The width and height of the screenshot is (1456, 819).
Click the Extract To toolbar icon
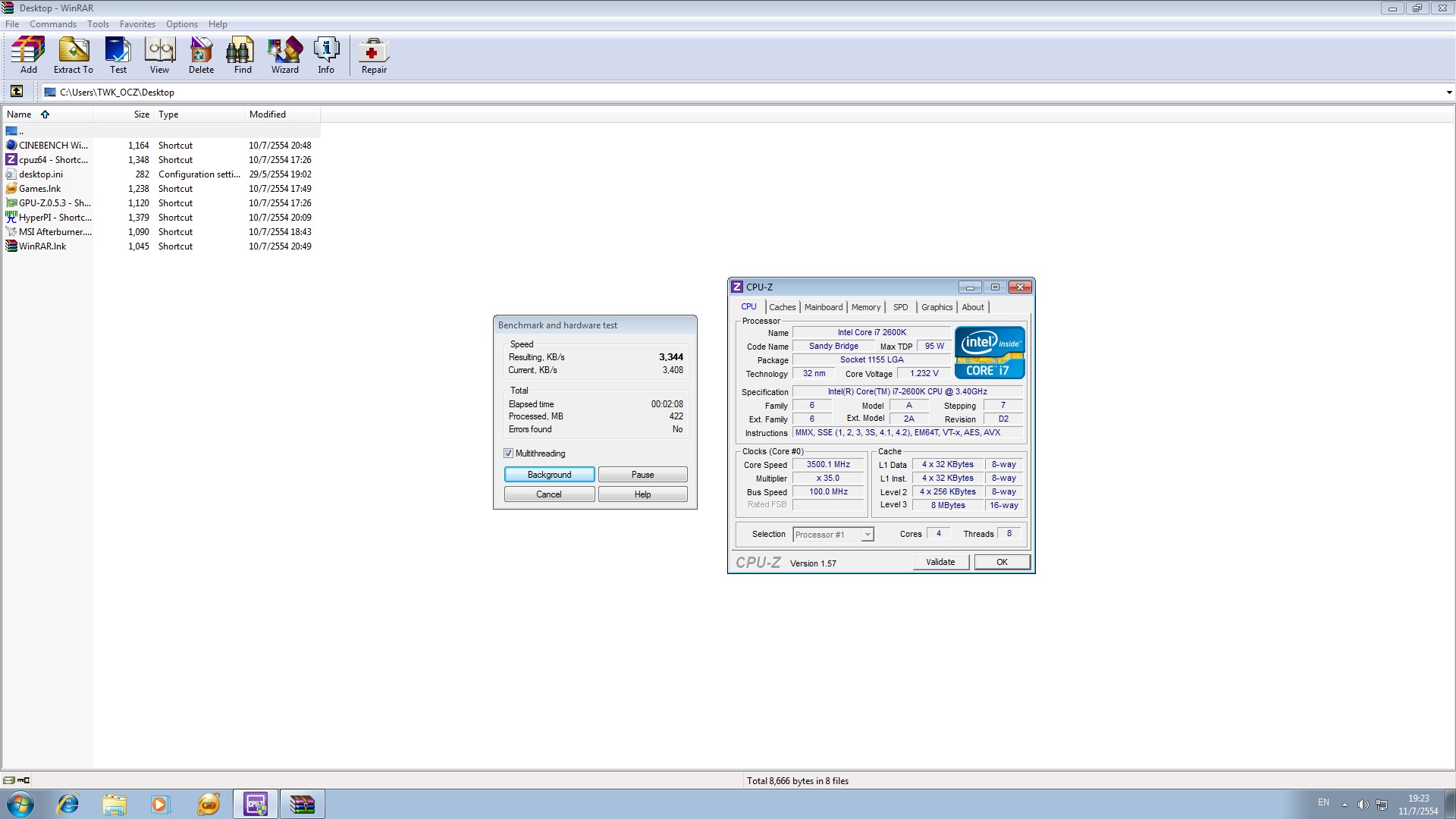point(74,55)
